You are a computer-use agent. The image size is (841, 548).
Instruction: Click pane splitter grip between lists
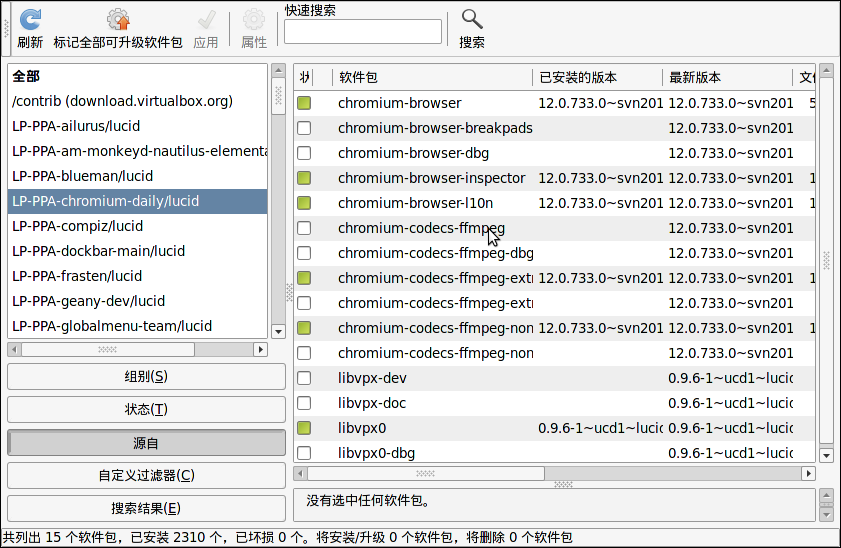pos(289,292)
